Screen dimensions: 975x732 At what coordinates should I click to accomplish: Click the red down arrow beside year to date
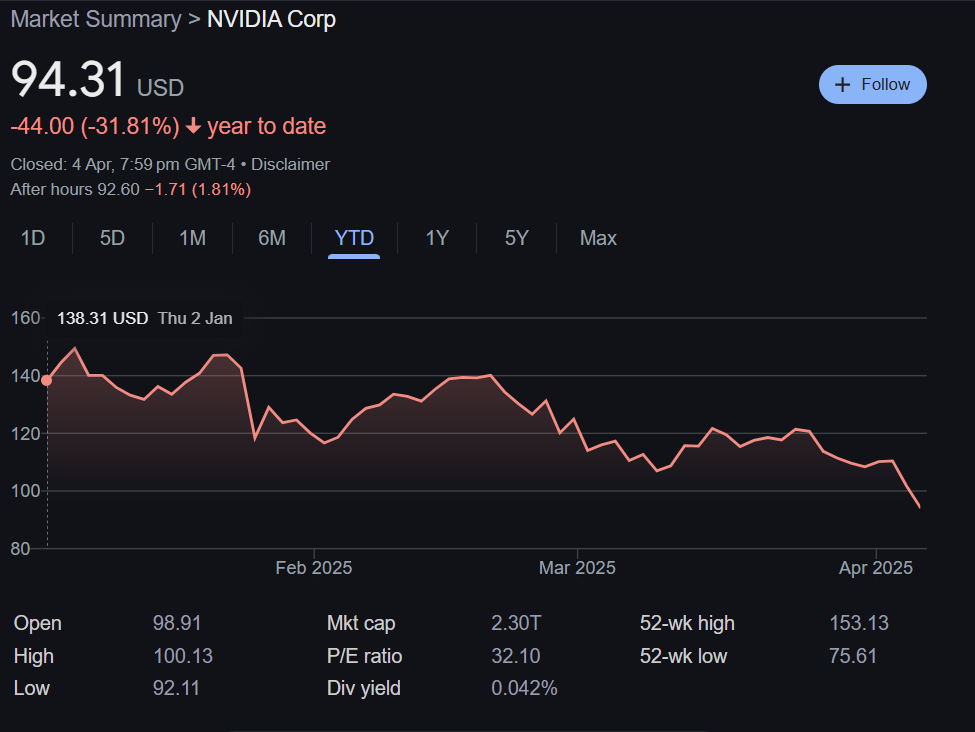[193, 126]
